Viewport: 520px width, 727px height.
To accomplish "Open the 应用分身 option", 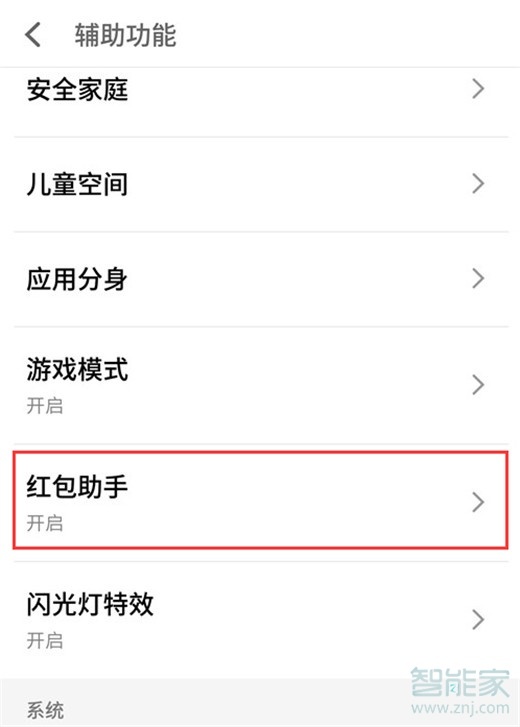I will pyautogui.click(x=260, y=279).
